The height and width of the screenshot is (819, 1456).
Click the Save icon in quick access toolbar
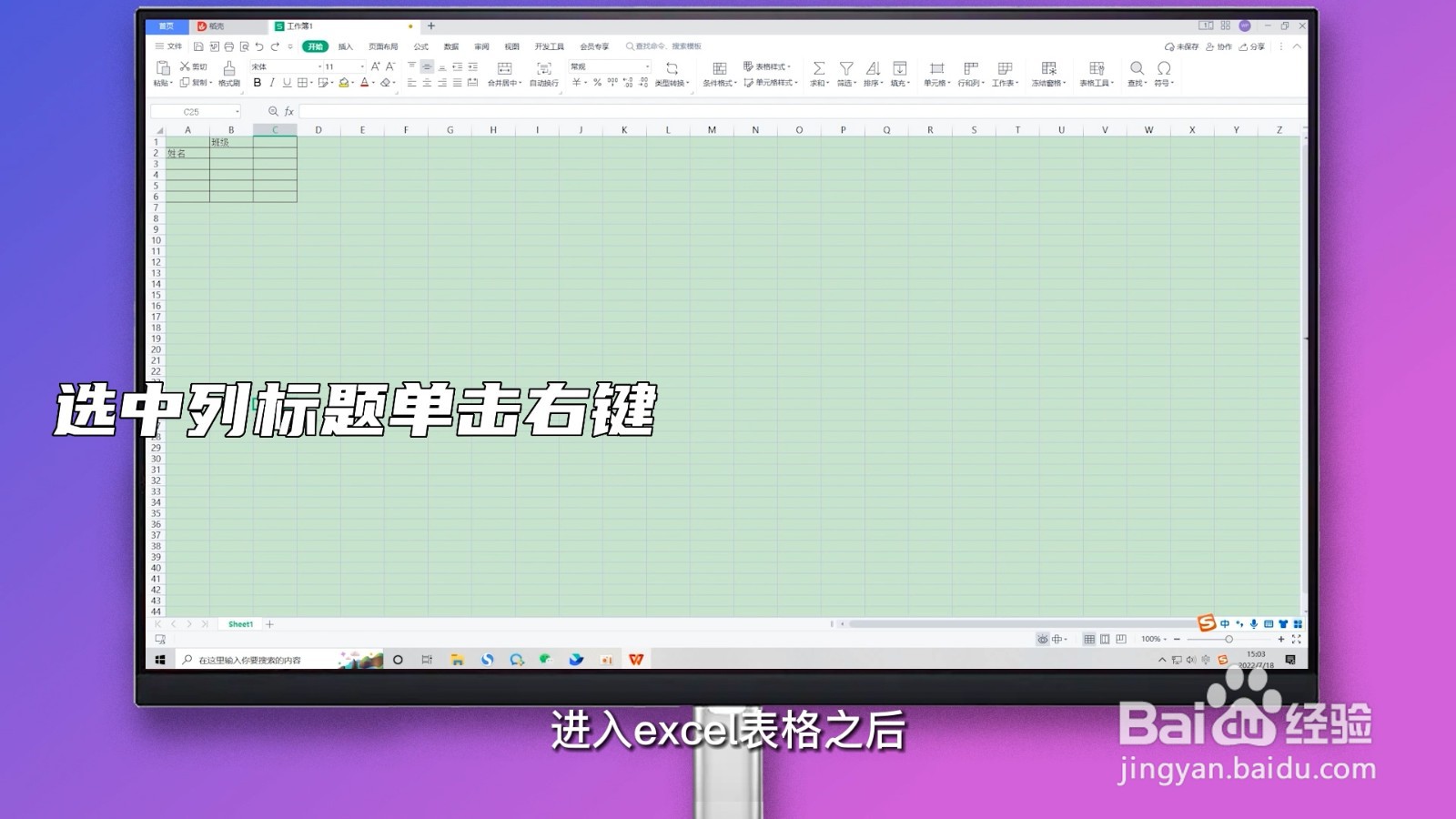pos(198,46)
